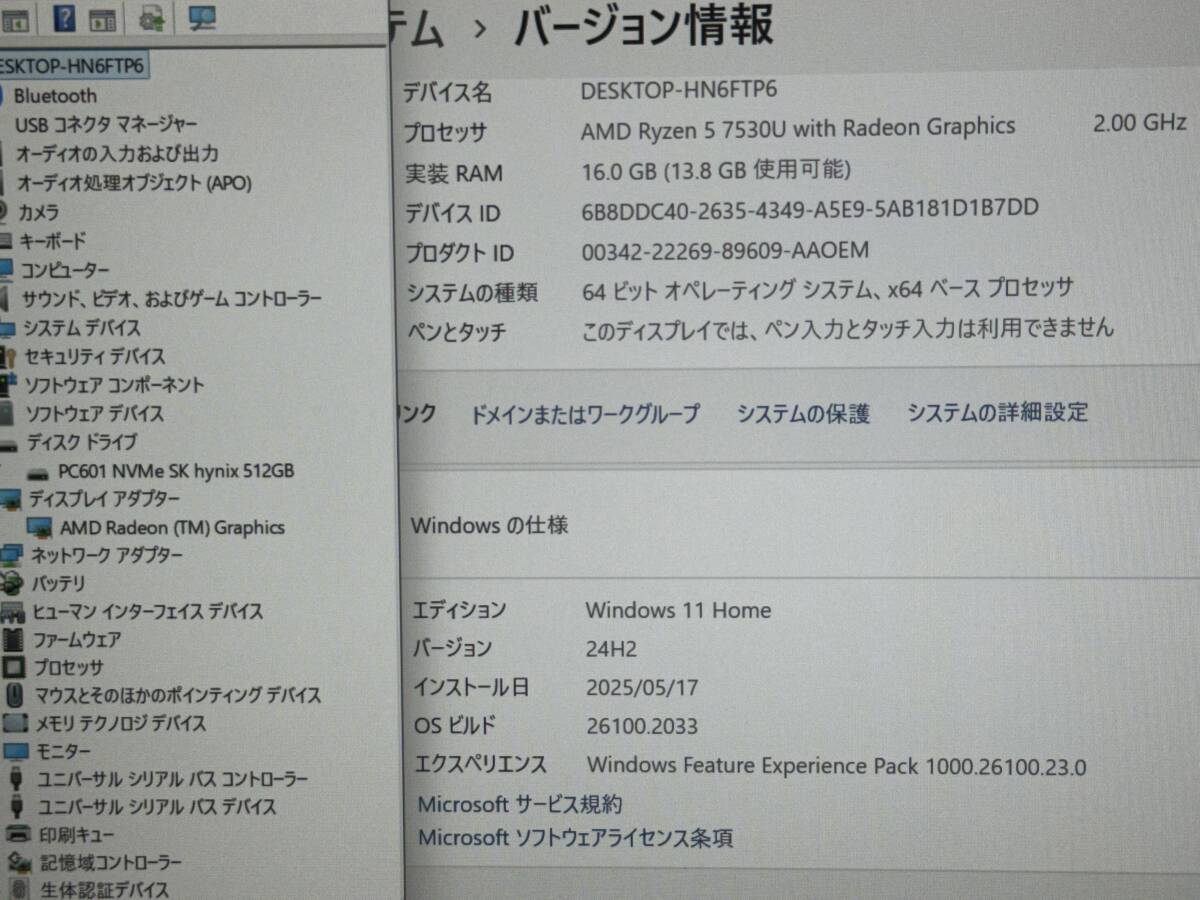Click the デバイス ID label
Image resolution: width=1200 pixels, height=900 pixels.
click(452, 213)
